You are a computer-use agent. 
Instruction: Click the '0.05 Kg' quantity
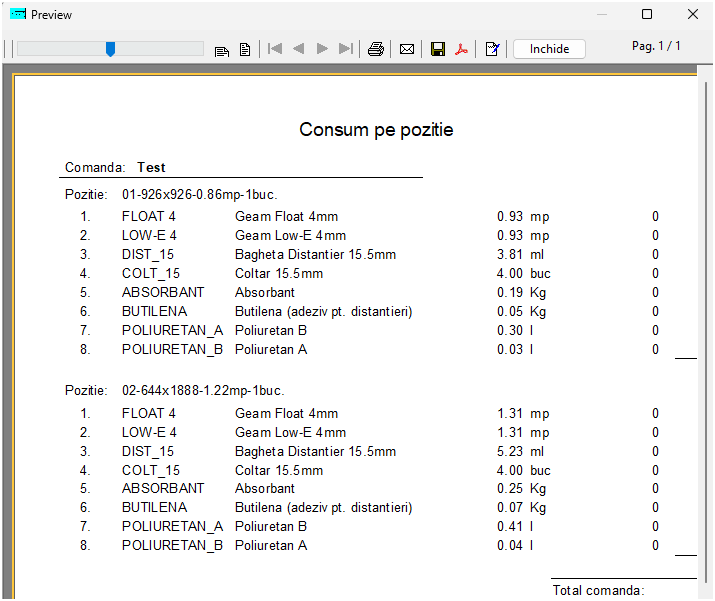click(521, 312)
